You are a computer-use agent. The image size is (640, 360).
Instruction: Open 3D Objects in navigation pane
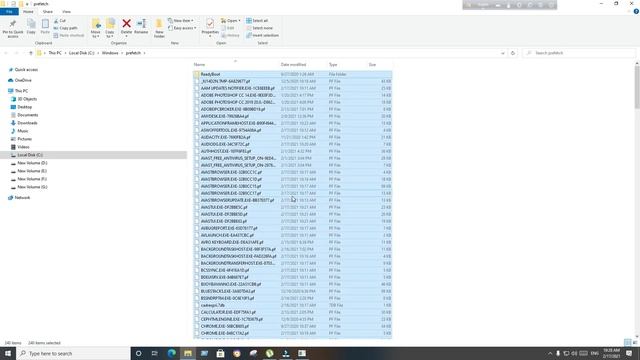[x=27, y=99]
